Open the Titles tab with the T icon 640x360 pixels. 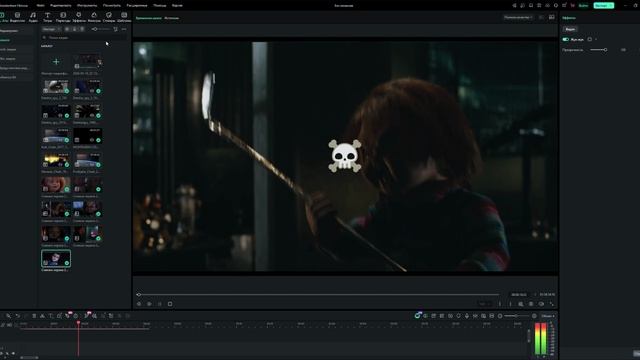click(47, 17)
